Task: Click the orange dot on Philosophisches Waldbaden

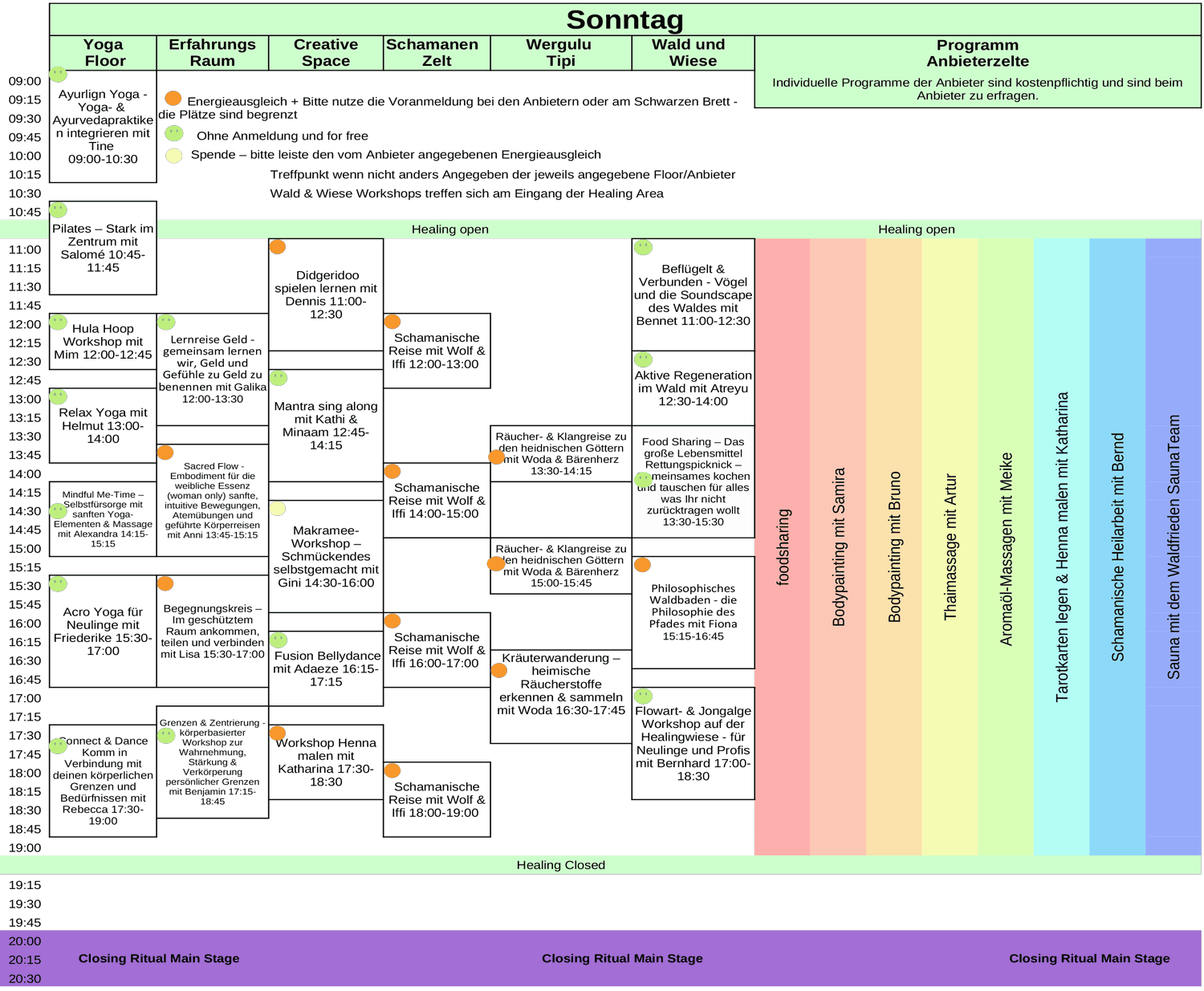Action: pyautogui.click(x=642, y=565)
